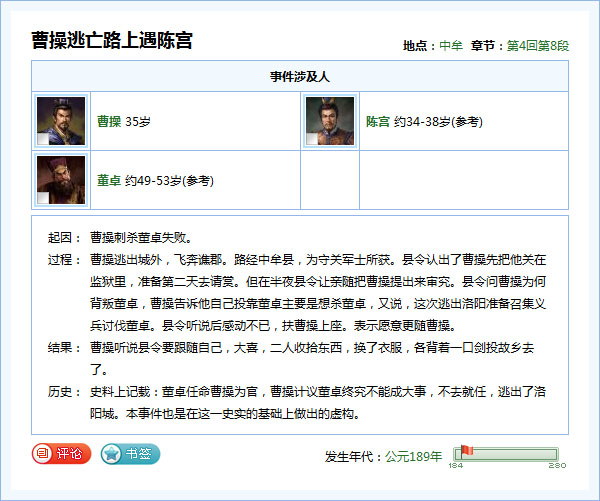The height and width of the screenshot is (501, 600).
Task: Click the blue star icon on 书签
Action: [111, 453]
